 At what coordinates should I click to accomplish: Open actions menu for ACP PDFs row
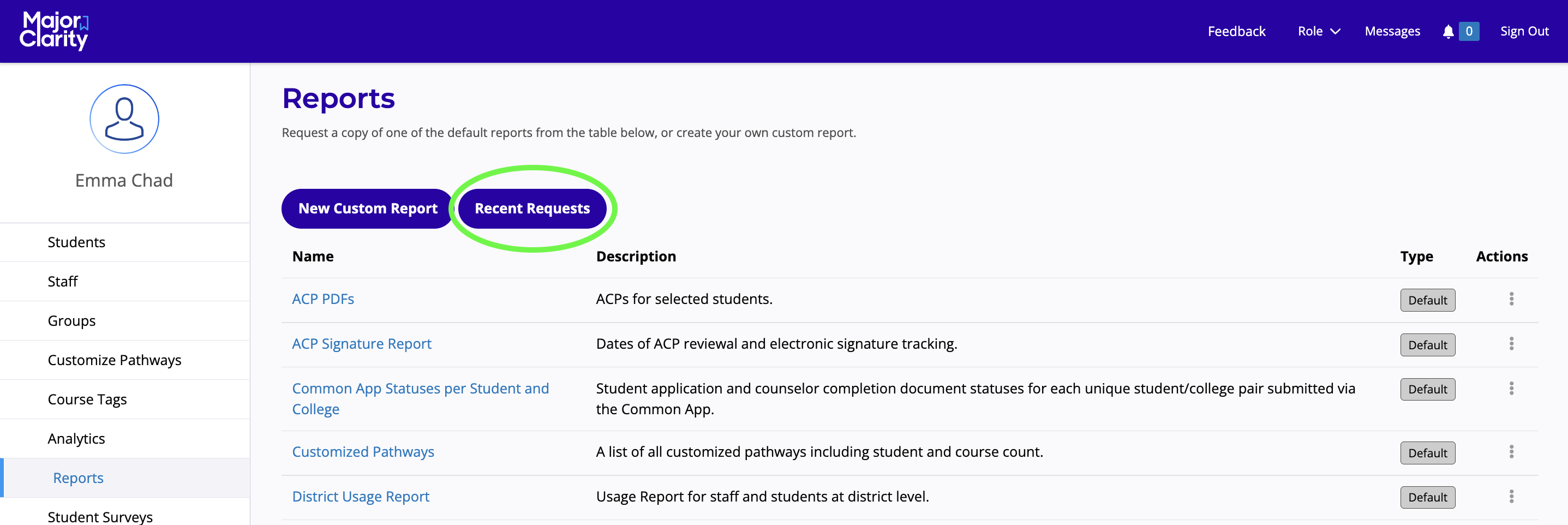pos(1511,299)
